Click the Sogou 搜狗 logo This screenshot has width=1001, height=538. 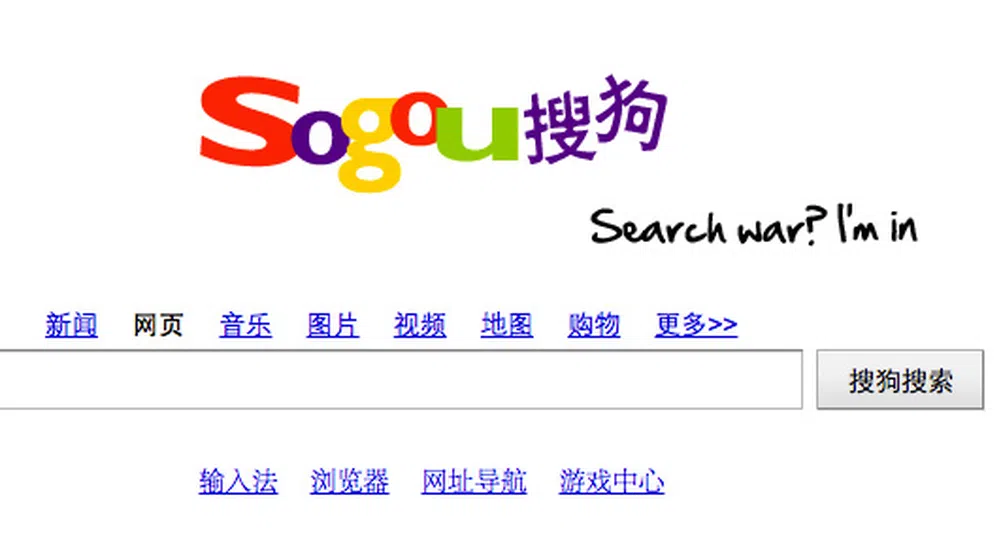pos(433,132)
